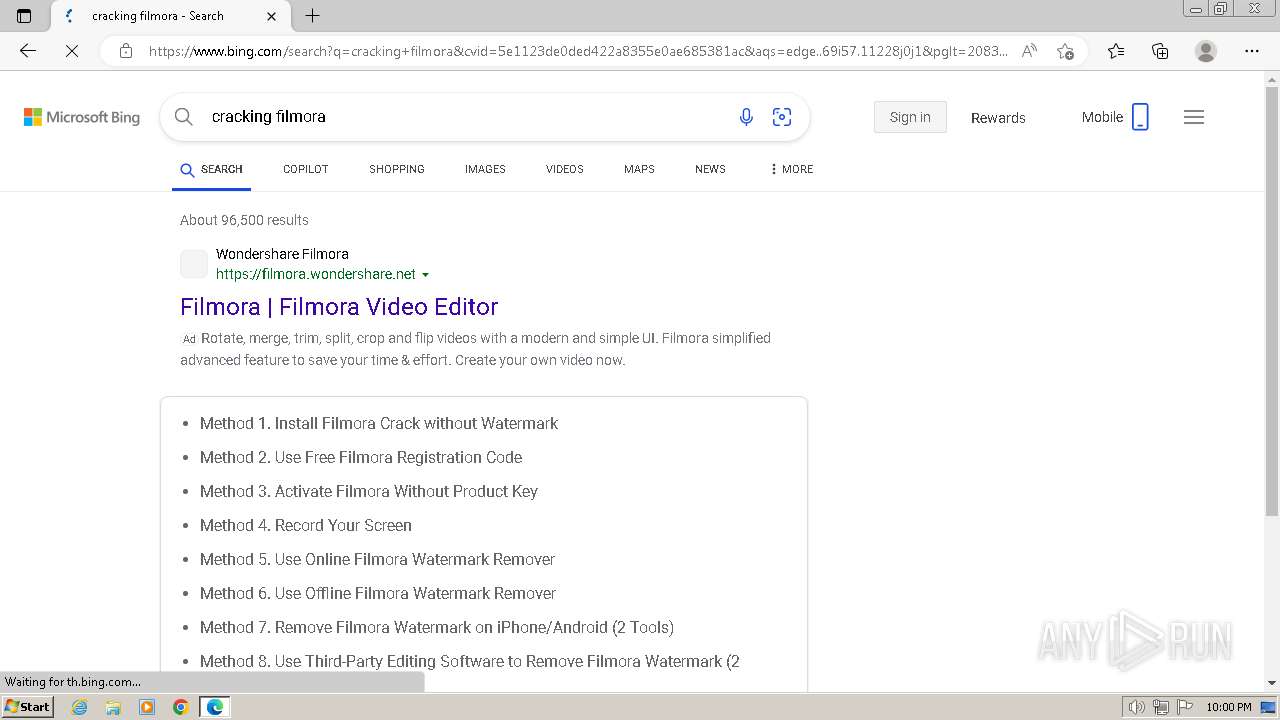Open File Explorer from the taskbar

(x=113, y=707)
